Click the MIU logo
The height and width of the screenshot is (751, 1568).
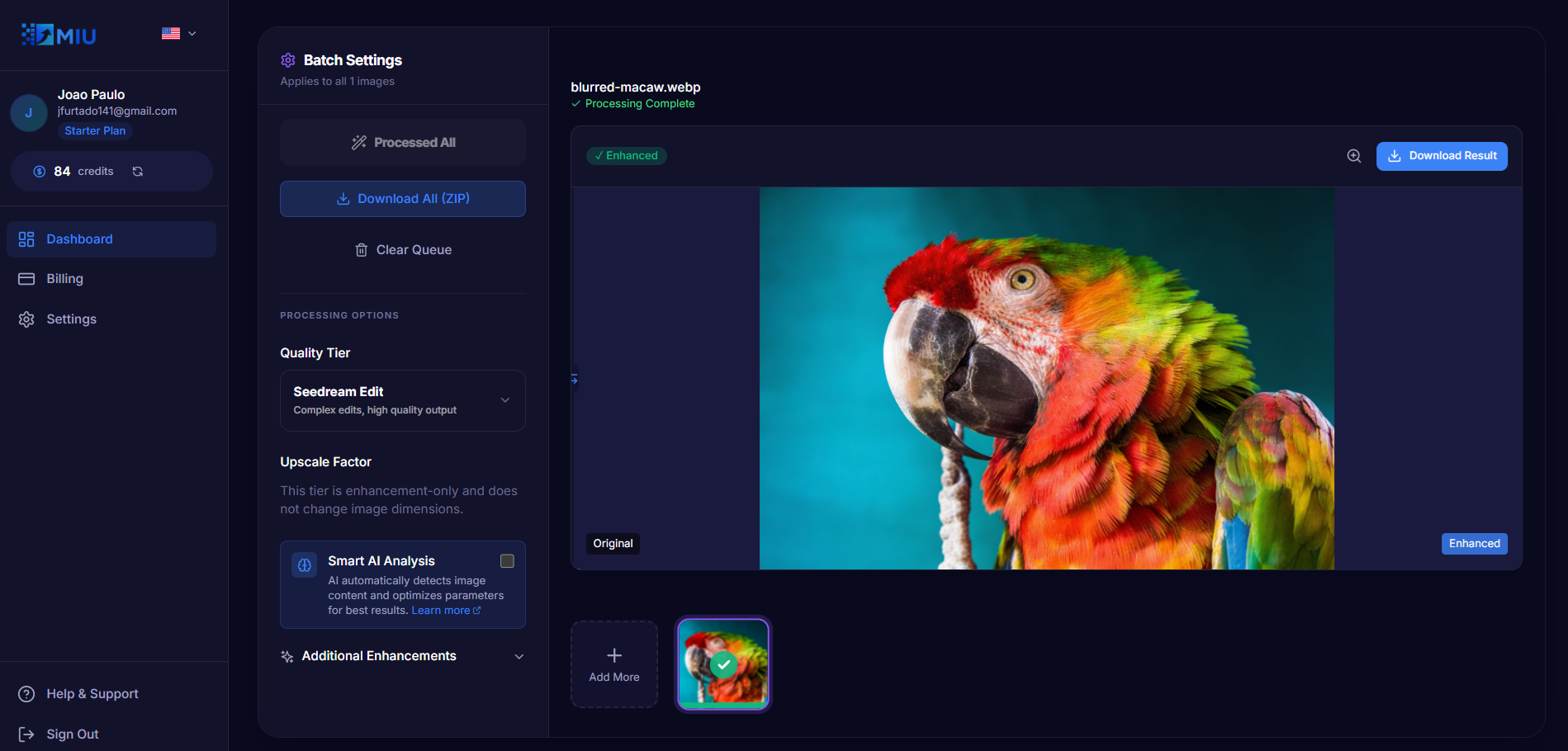(x=58, y=35)
